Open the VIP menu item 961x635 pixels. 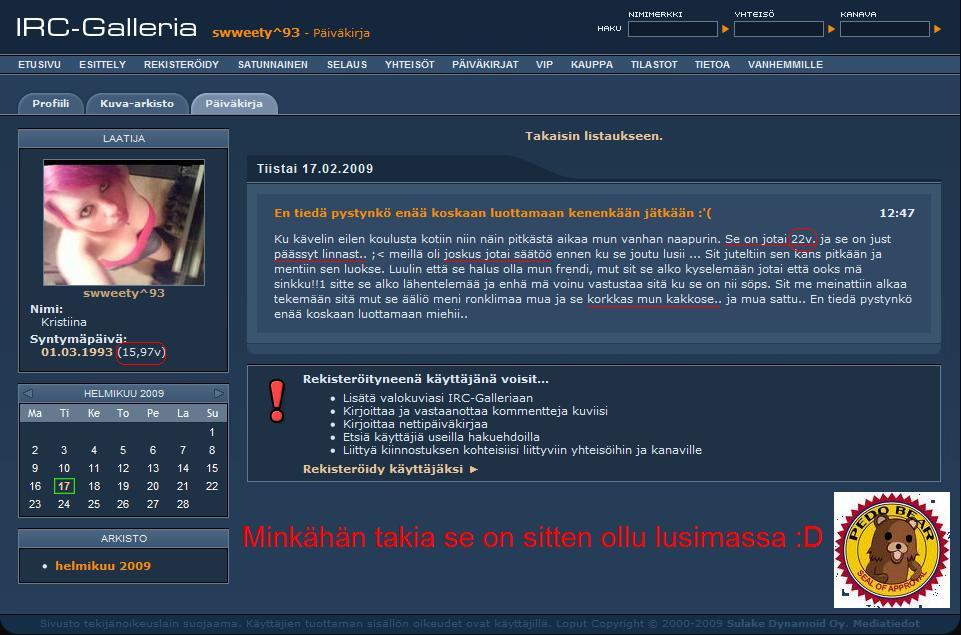click(544, 64)
